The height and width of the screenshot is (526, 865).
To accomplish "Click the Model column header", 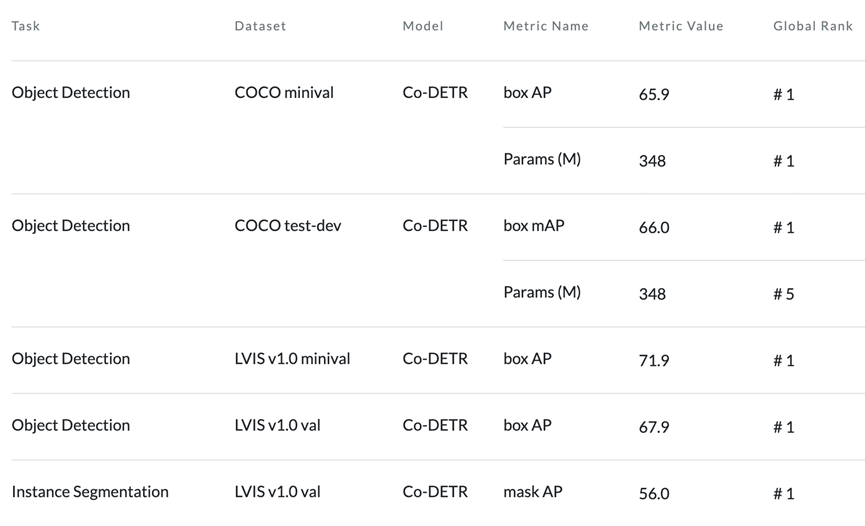I will 423,26.
